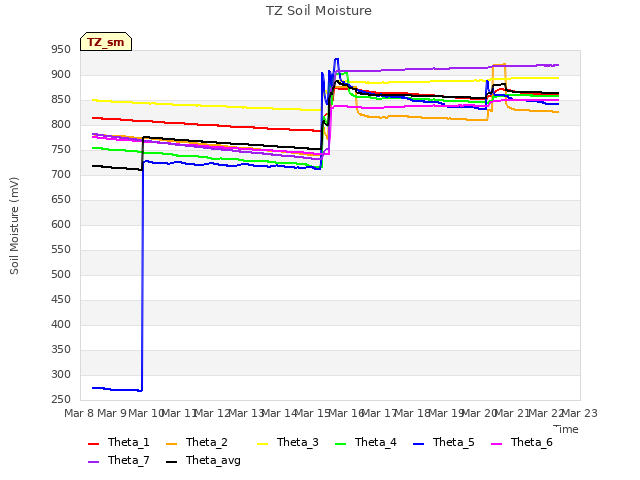
Task: Click the yellow Theta_3 legend swatch
Action: pos(262,444)
